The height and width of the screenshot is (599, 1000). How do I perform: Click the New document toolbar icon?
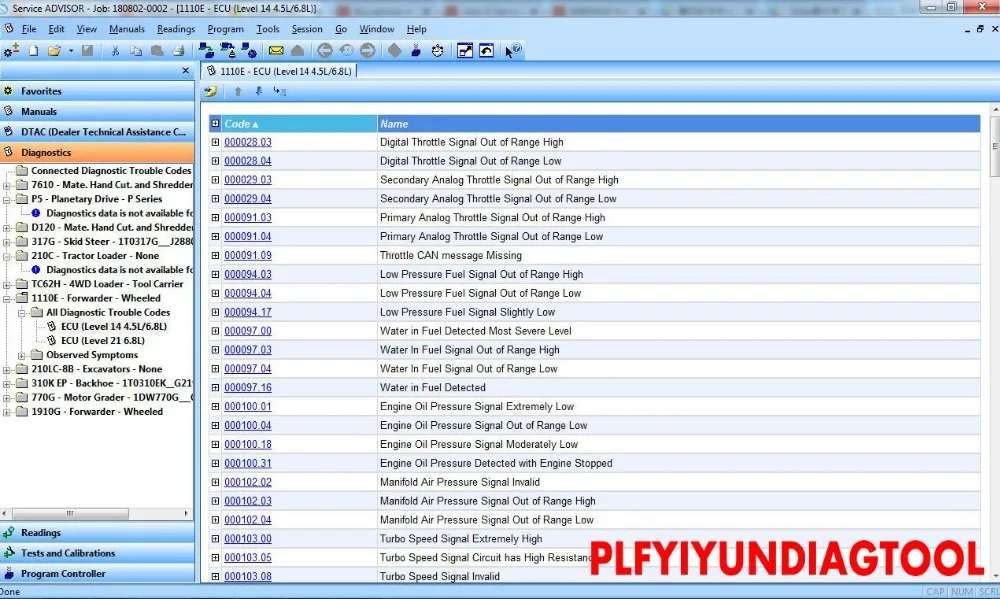click(33, 51)
